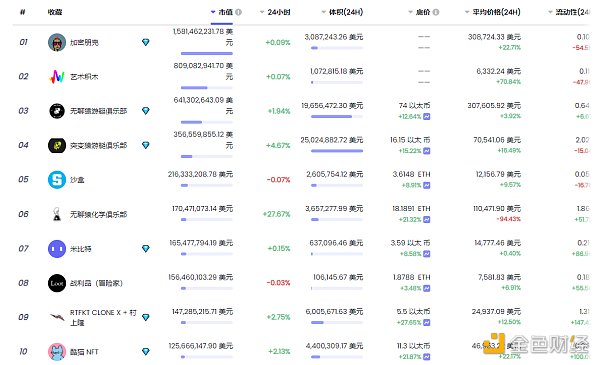Click diamond badge next to RTFKT CLONE X

tap(145, 317)
